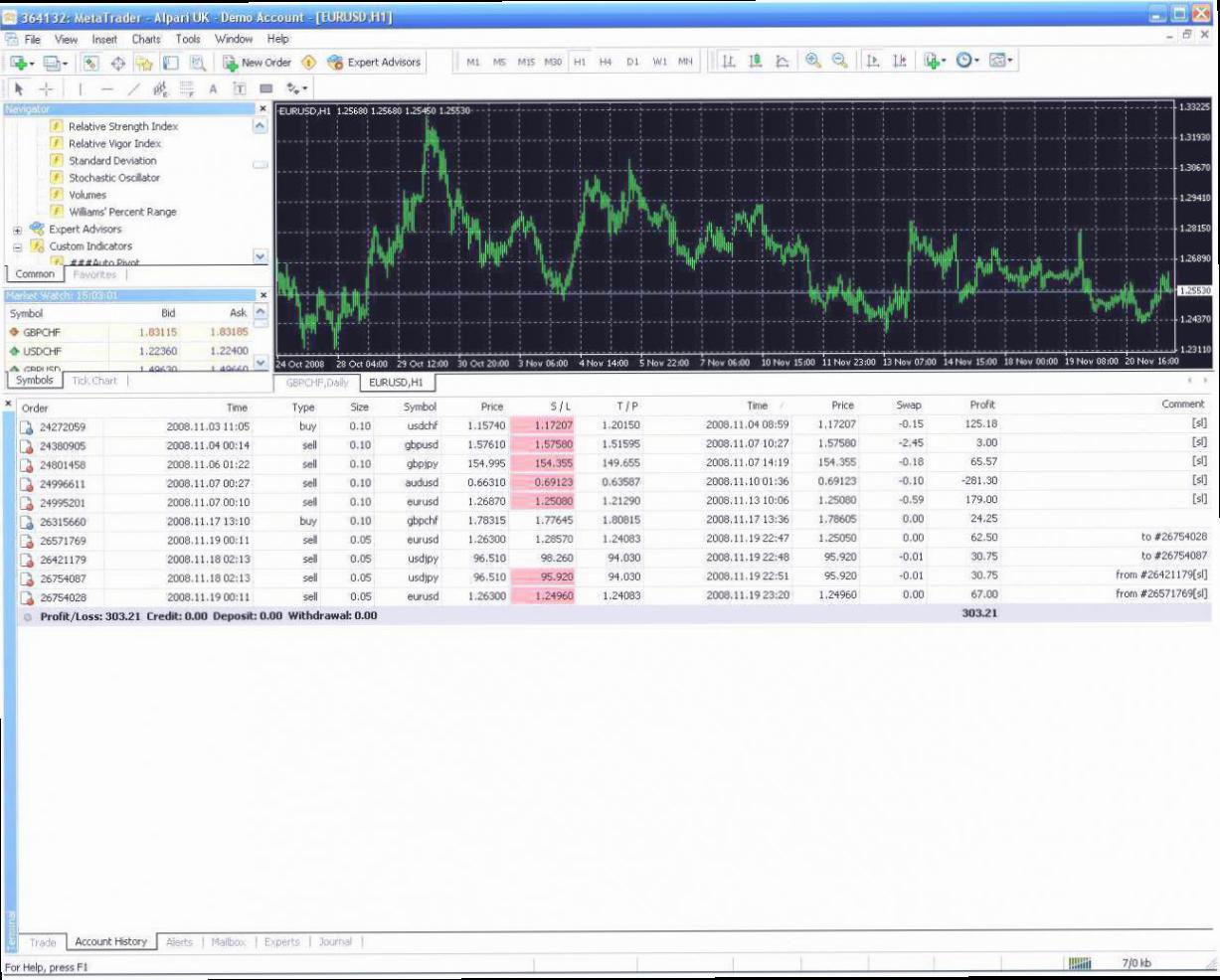
Task: Open the File menu
Action: click(x=32, y=40)
